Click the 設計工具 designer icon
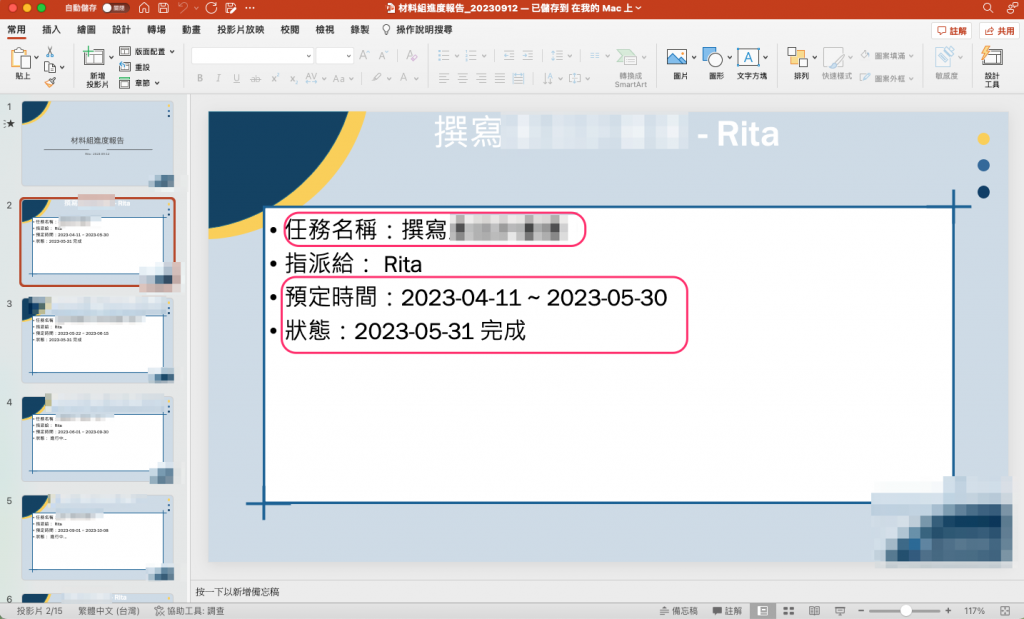Screen dimensions: 1024x619 point(992,57)
